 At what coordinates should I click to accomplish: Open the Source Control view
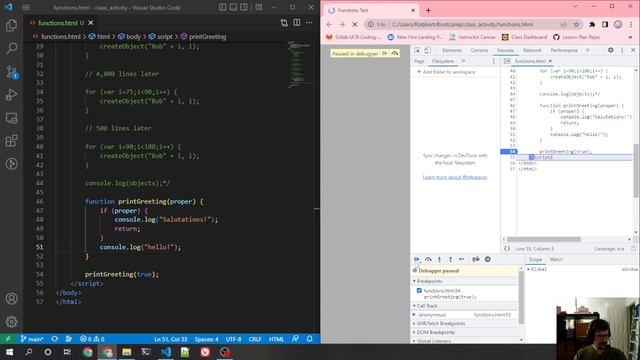pyautogui.click(x=11, y=72)
